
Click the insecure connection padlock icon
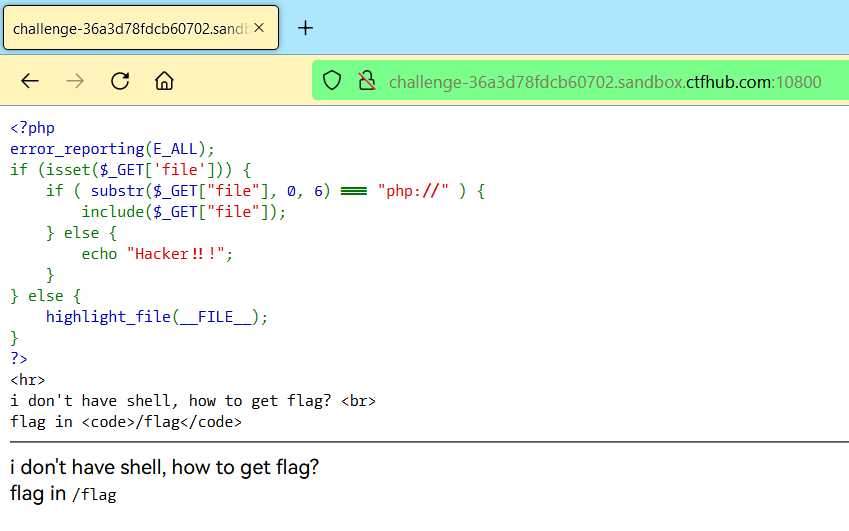point(367,81)
